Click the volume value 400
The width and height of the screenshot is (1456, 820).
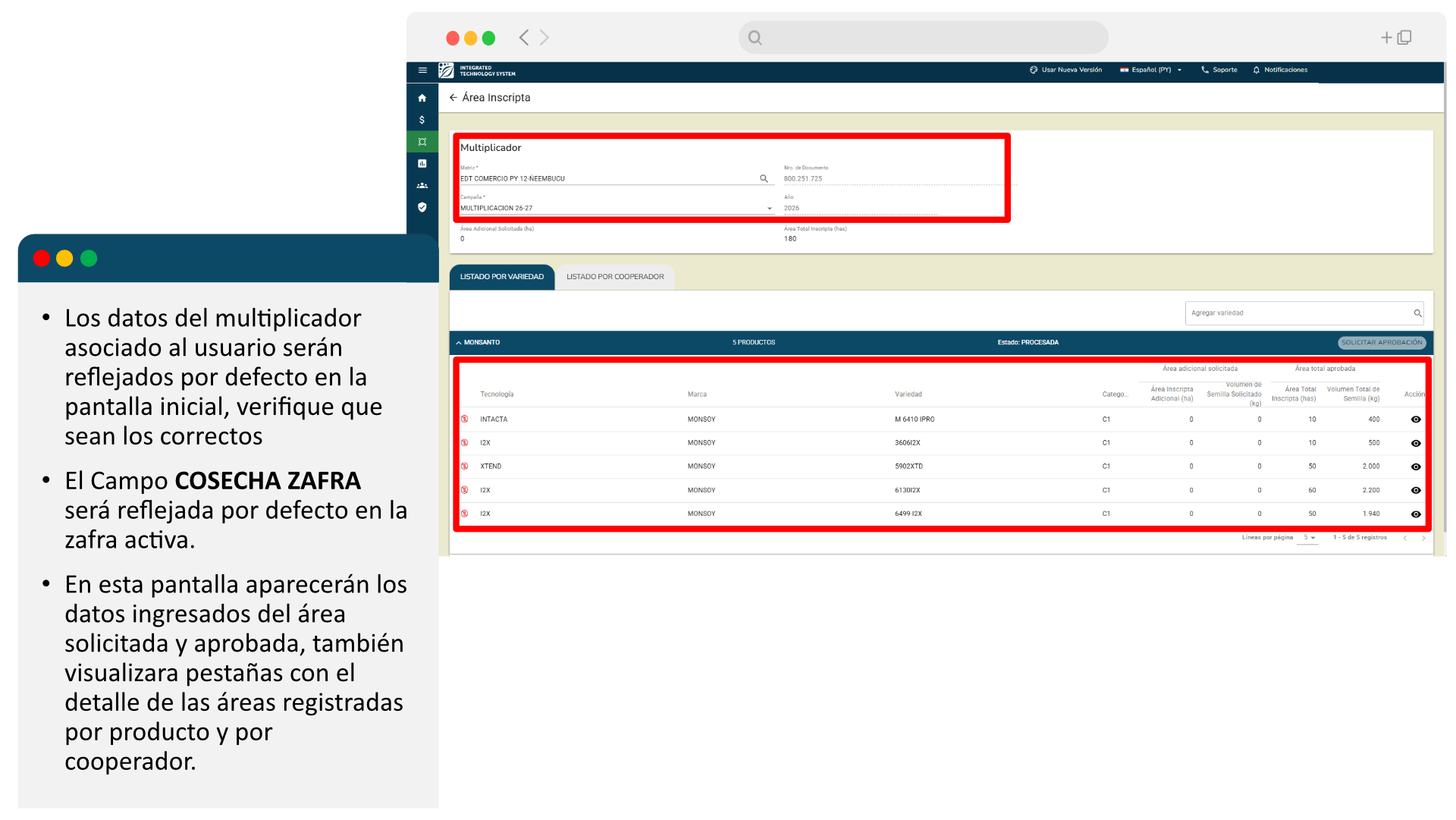pos(1374,419)
